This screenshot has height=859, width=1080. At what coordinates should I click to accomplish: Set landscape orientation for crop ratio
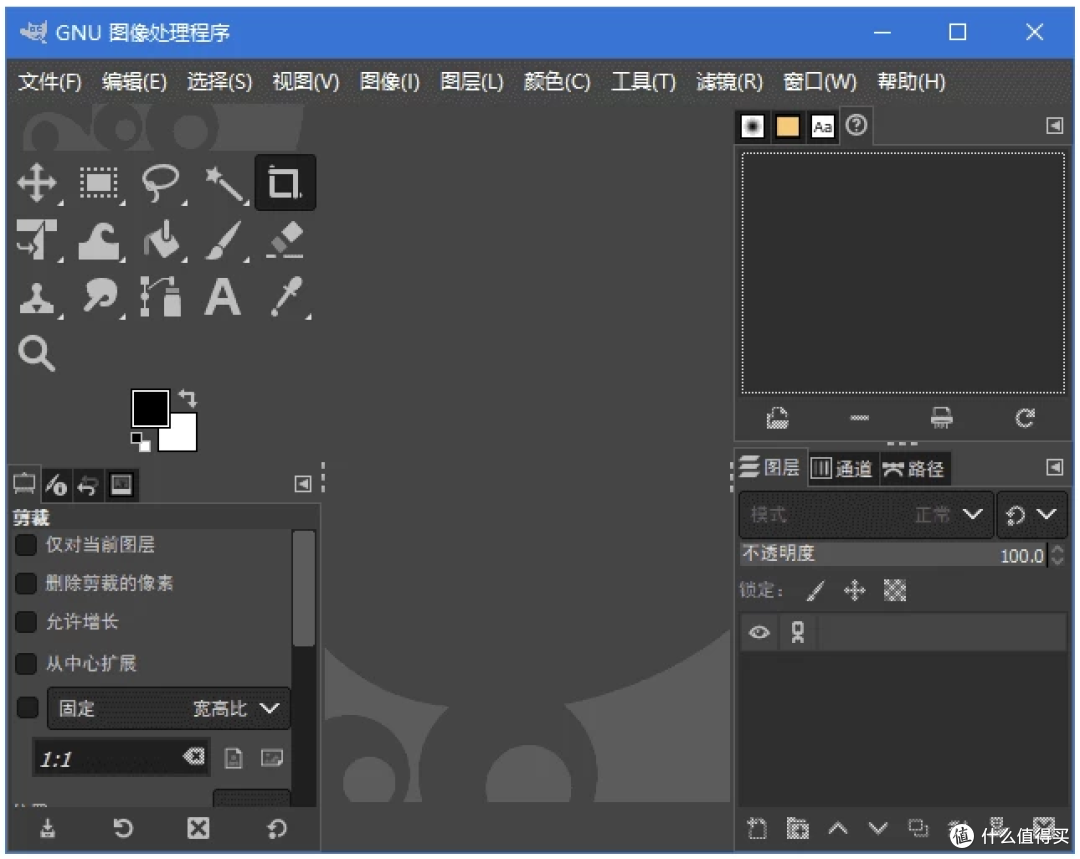tap(272, 758)
